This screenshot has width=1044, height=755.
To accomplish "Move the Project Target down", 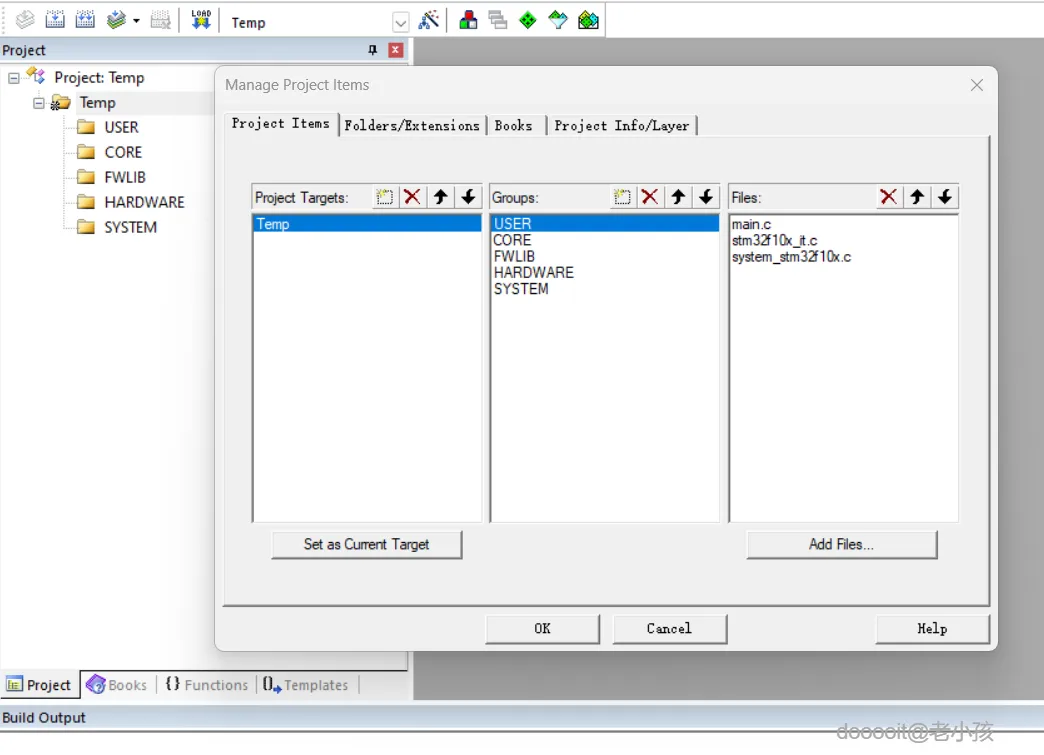I will click(468, 197).
